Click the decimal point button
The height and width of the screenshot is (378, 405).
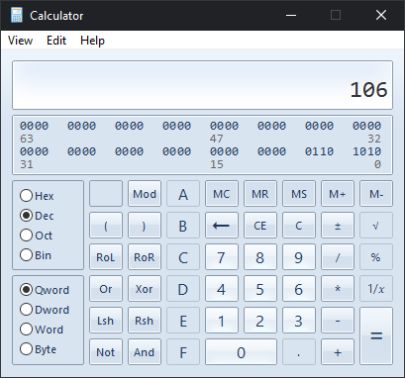[299, 352]
